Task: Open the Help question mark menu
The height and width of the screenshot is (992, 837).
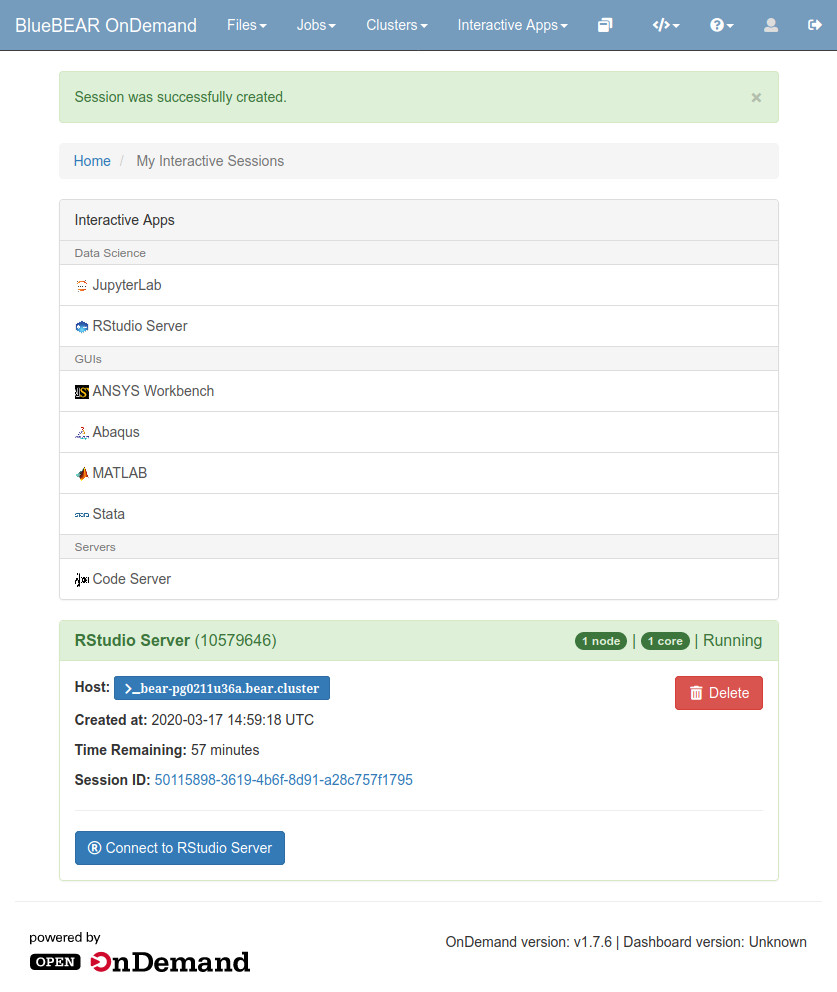Action: (x=721, y=25)
